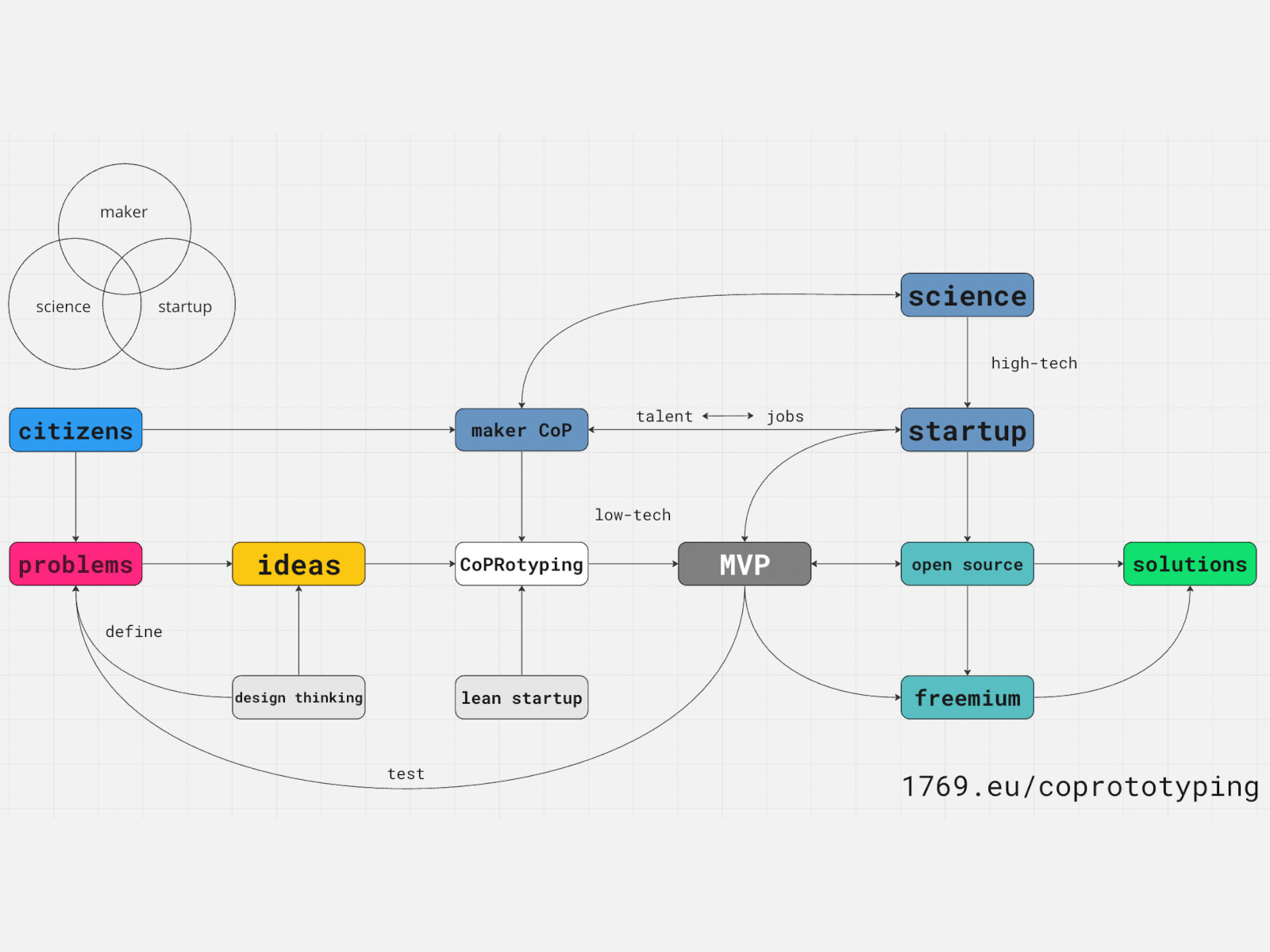Select the blue science rectangle node
Viewport: 1270px width, 952px height.
tap(967, 295)
